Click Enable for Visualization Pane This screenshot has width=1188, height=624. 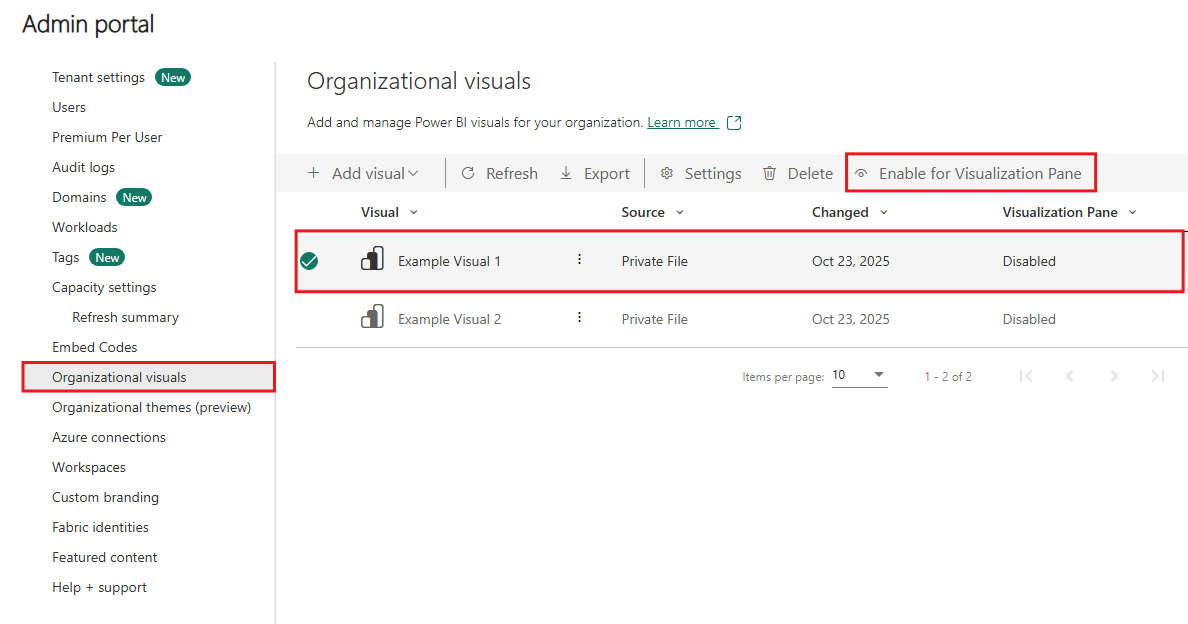pyautogui.click(x=981, y=172)
